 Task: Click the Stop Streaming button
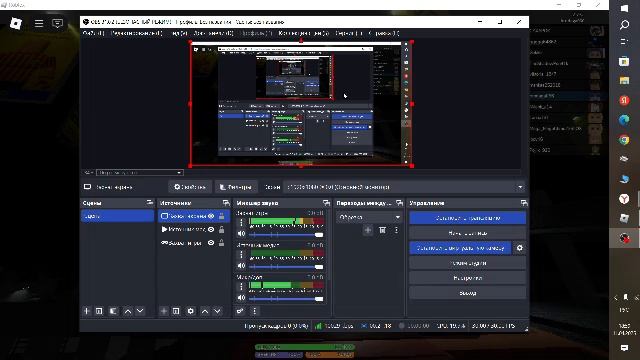(468, 218)
